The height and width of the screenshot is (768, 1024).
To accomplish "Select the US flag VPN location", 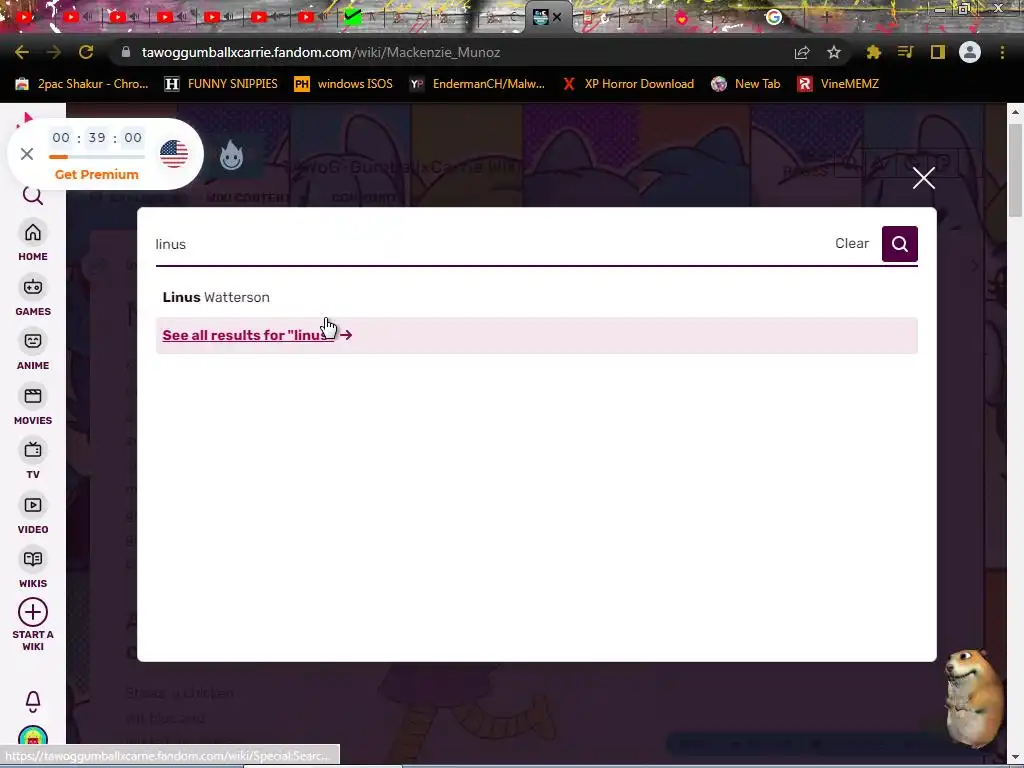I will [x=174, y=154].
